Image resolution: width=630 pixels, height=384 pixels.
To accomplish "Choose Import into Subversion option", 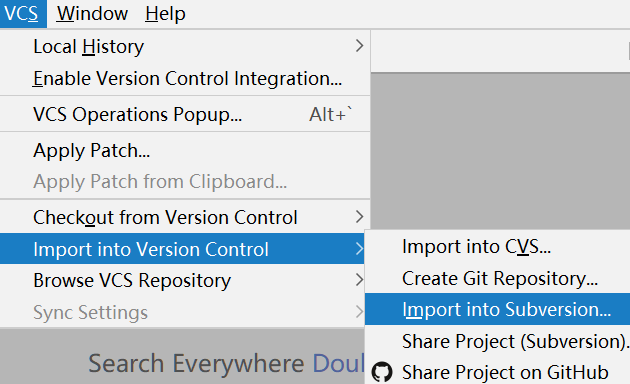I will point(497,309).
